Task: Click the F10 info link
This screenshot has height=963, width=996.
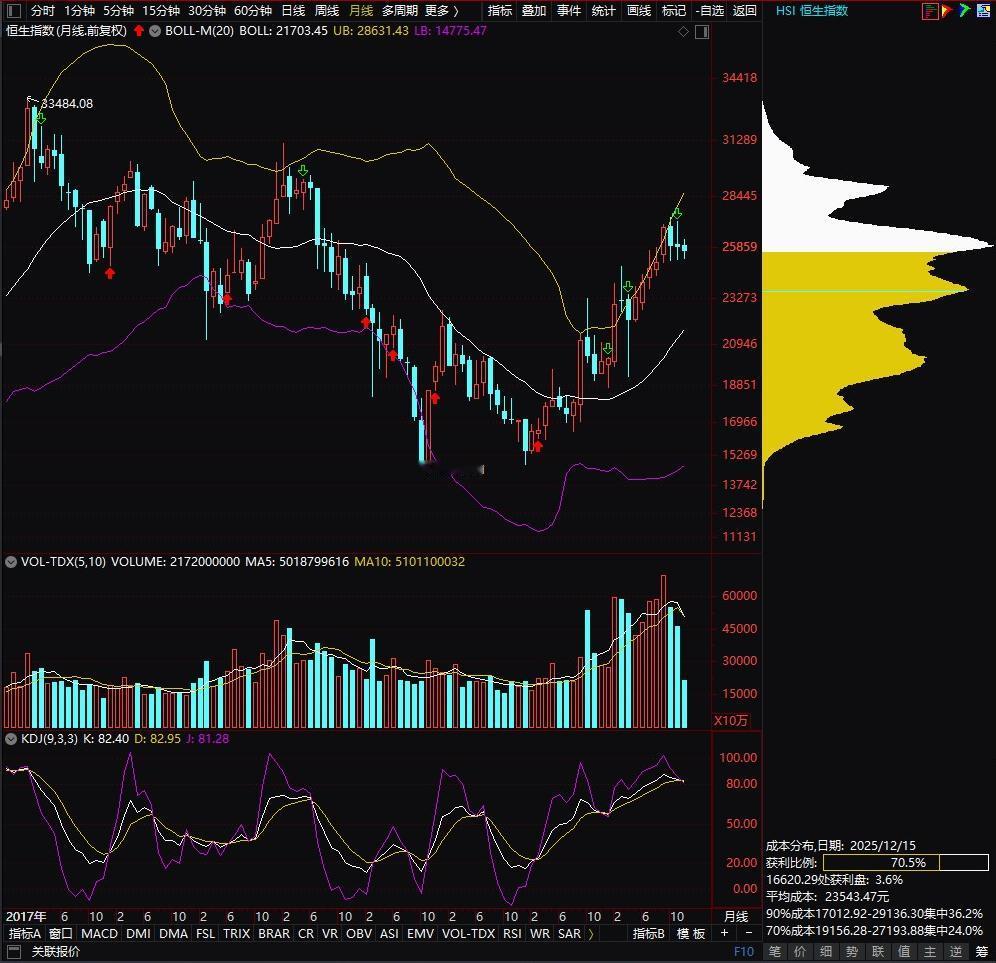Action: tap(744, 952)
